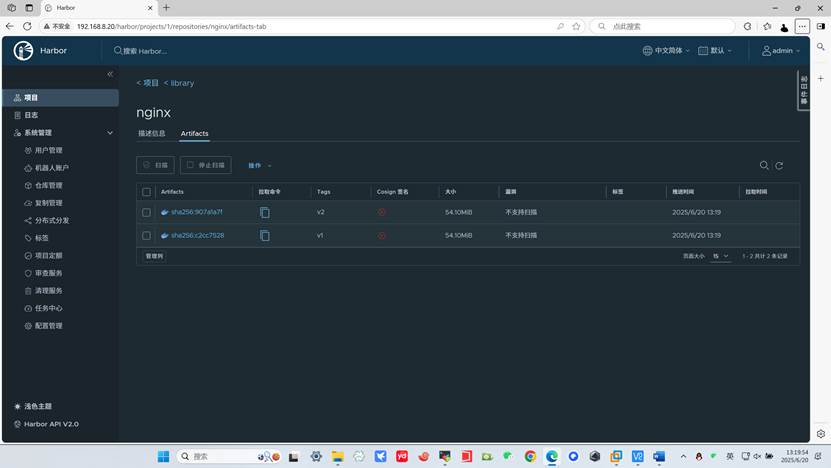This screenshot has width=831, height=468.
Task: Open 项目 (Projects) in the sidebar
Action: tap(60, 98)
